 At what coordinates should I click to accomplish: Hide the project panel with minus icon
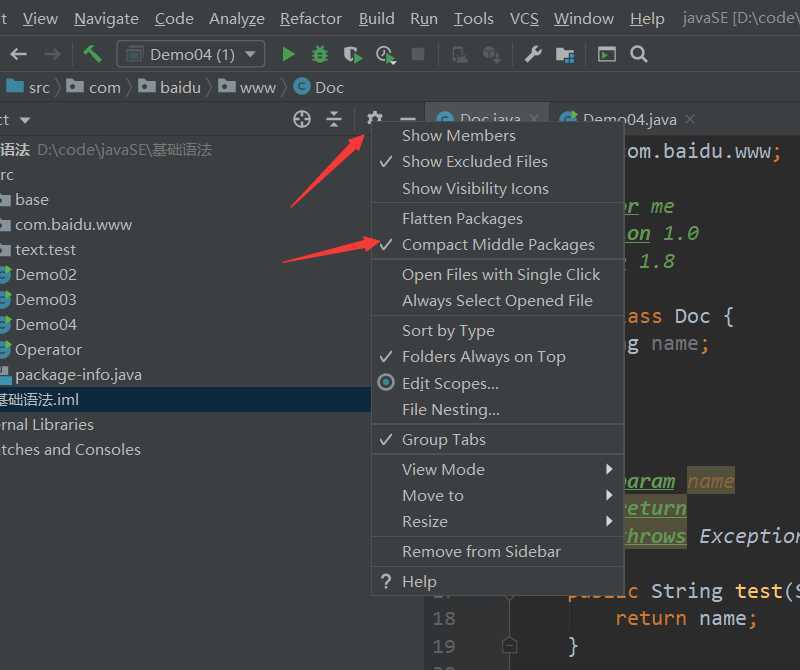click(408, 119)
